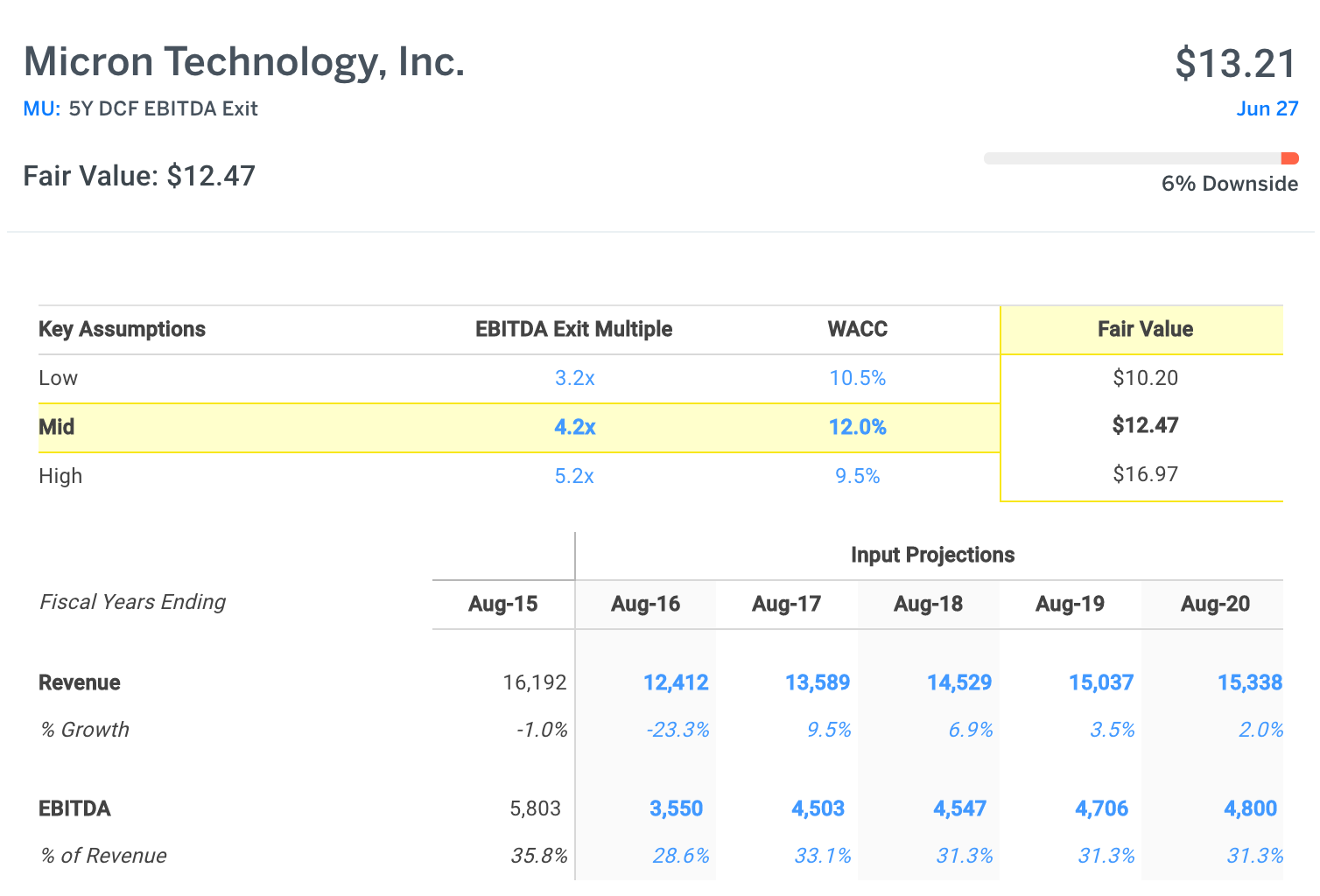The image size is (1320, 896).
Task: Click Aug-17 revenue projection 13,589
Action: click(818, 682)
